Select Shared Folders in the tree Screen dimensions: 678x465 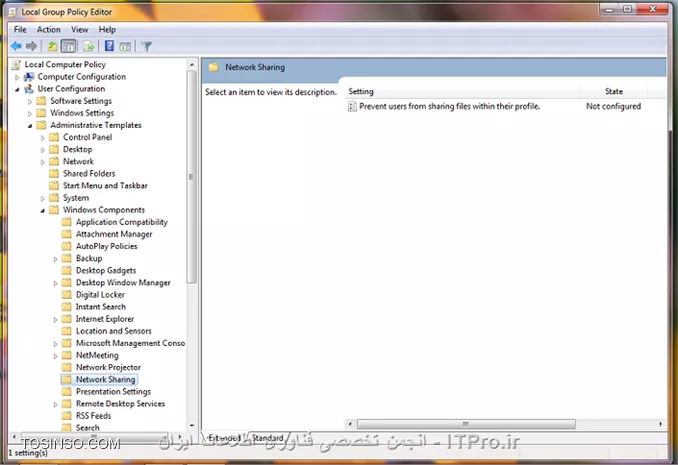[x=89, y=173]
